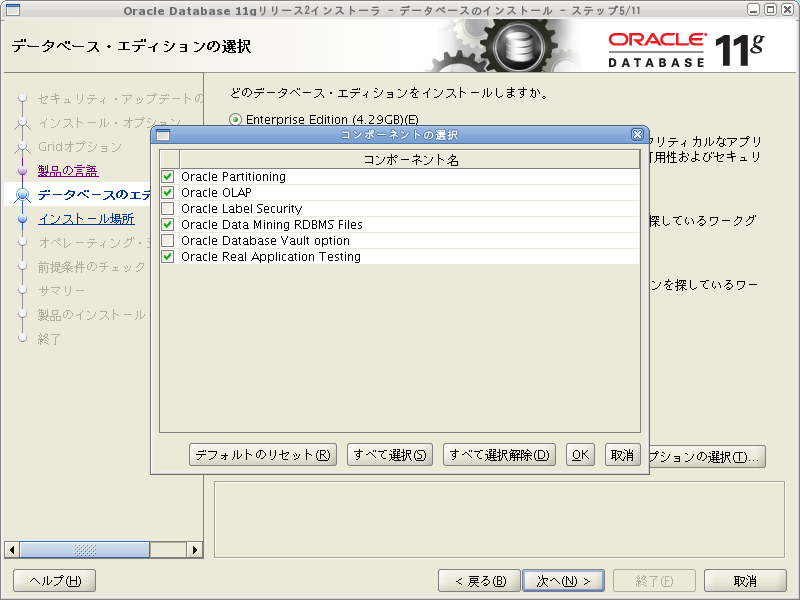Check the Oracle Database Vault option box
The image size is (800, 600).
[167, 240]
